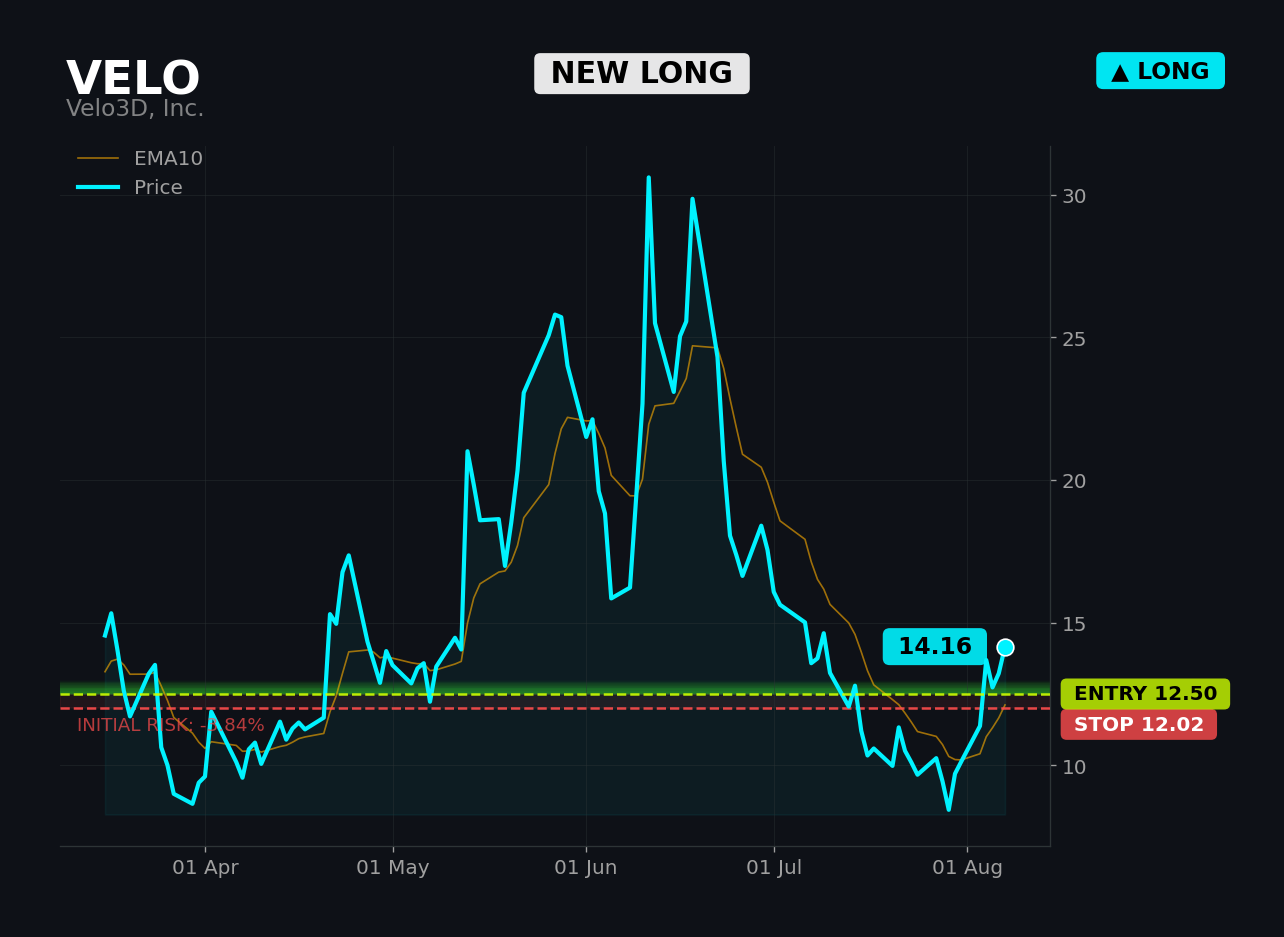Click the 10 y-axis tick label
1284x937 pixels.
point(1074,767)
